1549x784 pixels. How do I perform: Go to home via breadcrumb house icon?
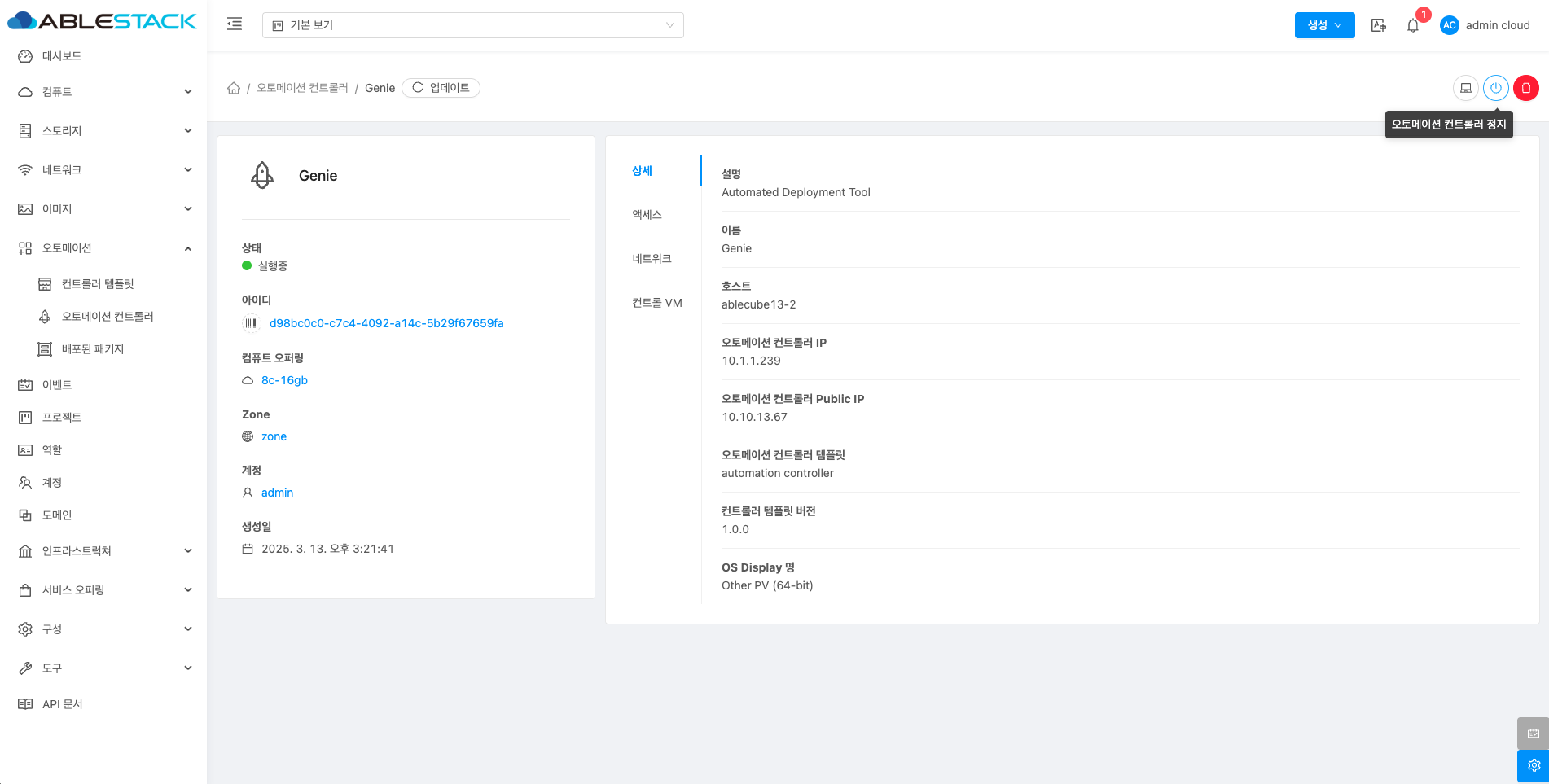(x=234, y=88)
